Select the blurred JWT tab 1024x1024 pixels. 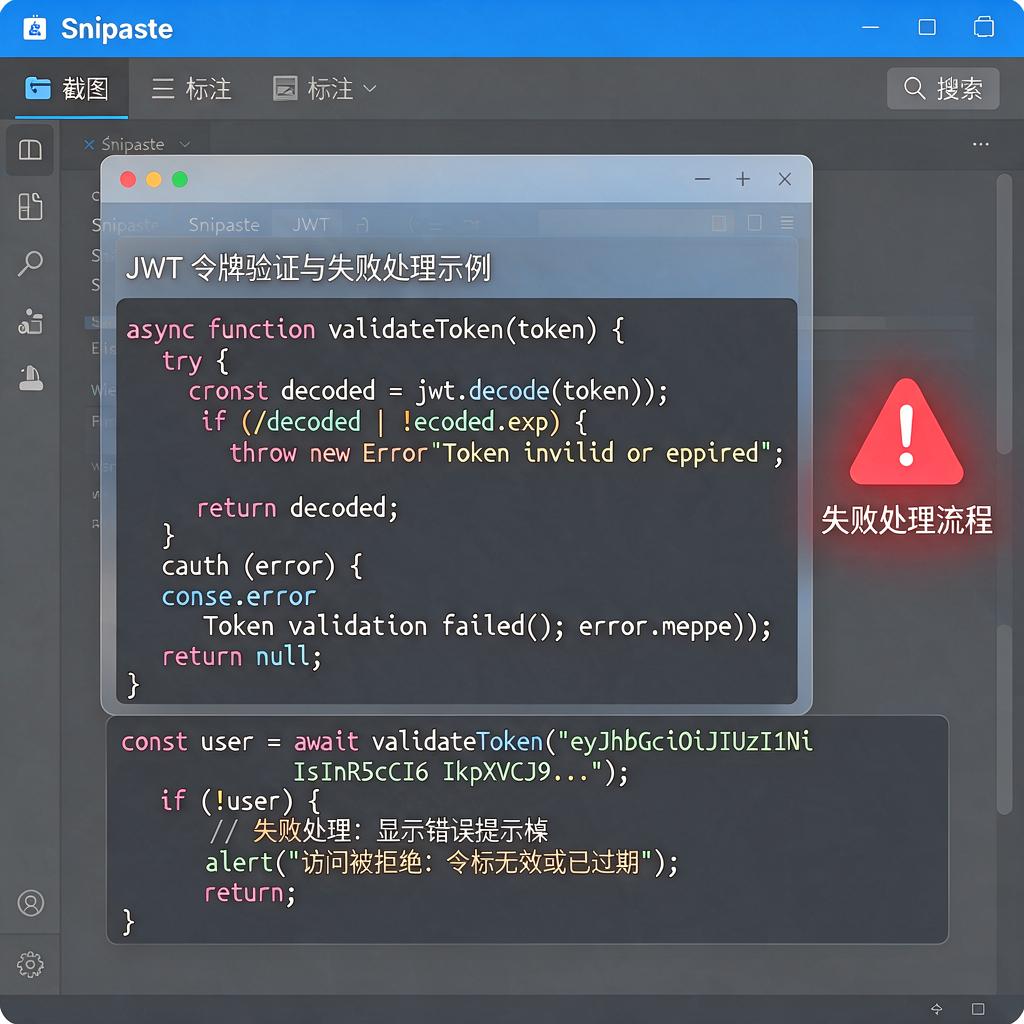coord(310,225)
